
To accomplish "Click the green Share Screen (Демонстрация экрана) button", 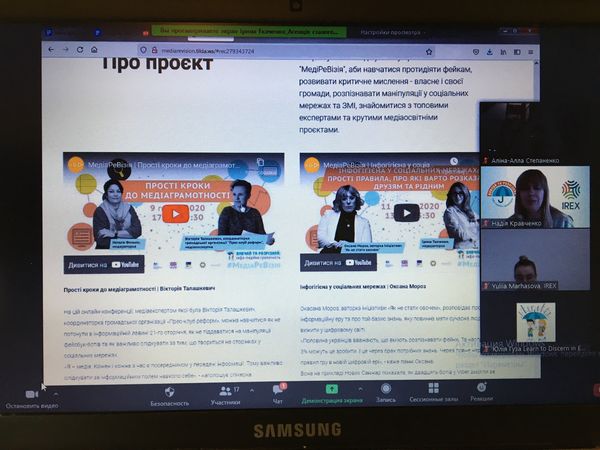I will [x=331, y=390].
